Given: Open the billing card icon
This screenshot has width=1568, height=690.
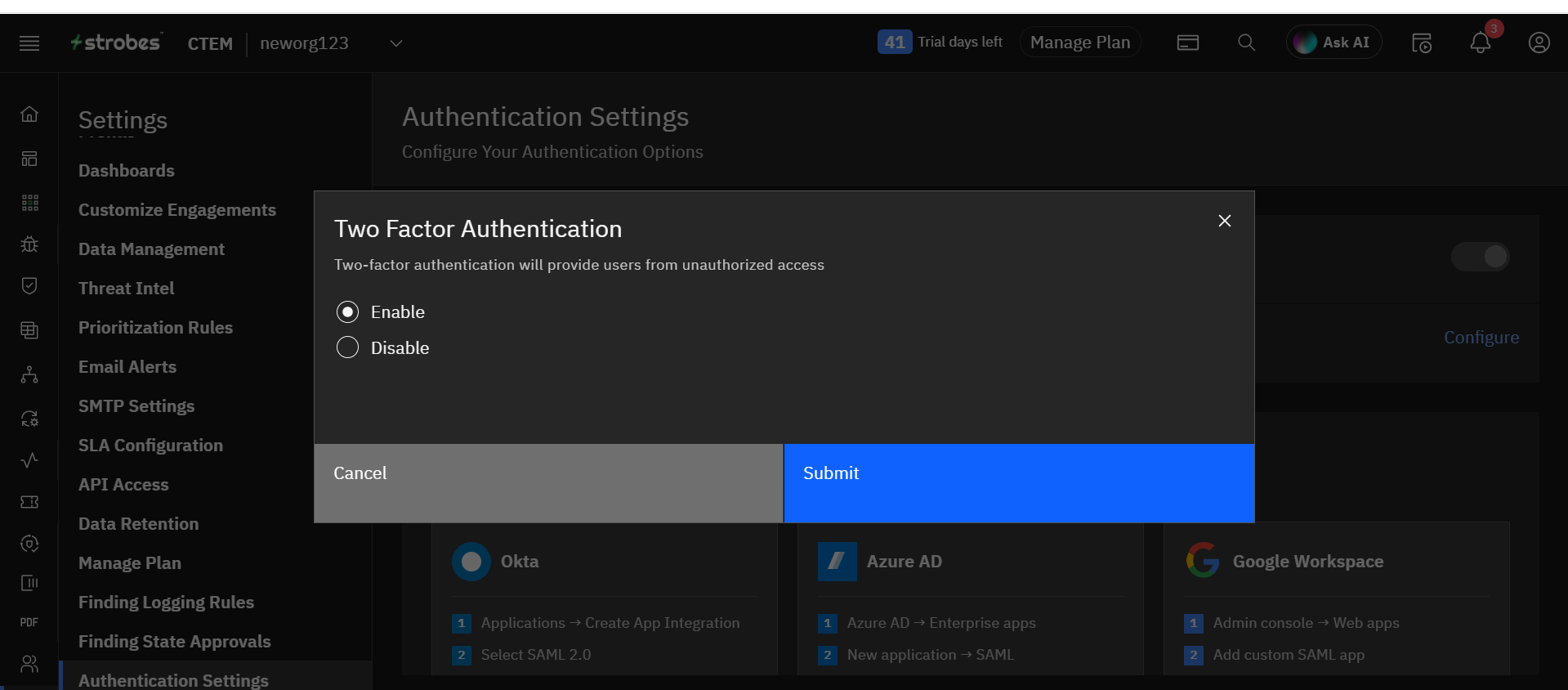Looking at the screenshot, I should point(1187,43).
